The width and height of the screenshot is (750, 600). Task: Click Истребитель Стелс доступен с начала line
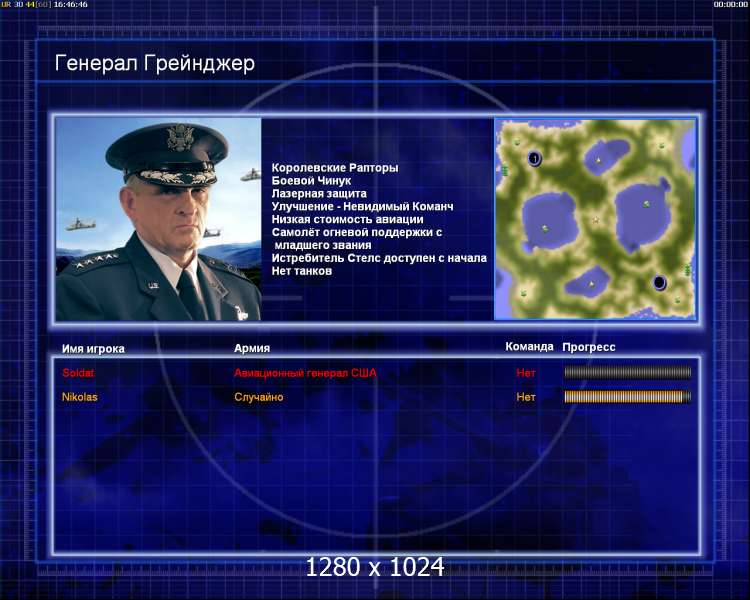pos(379,258)
